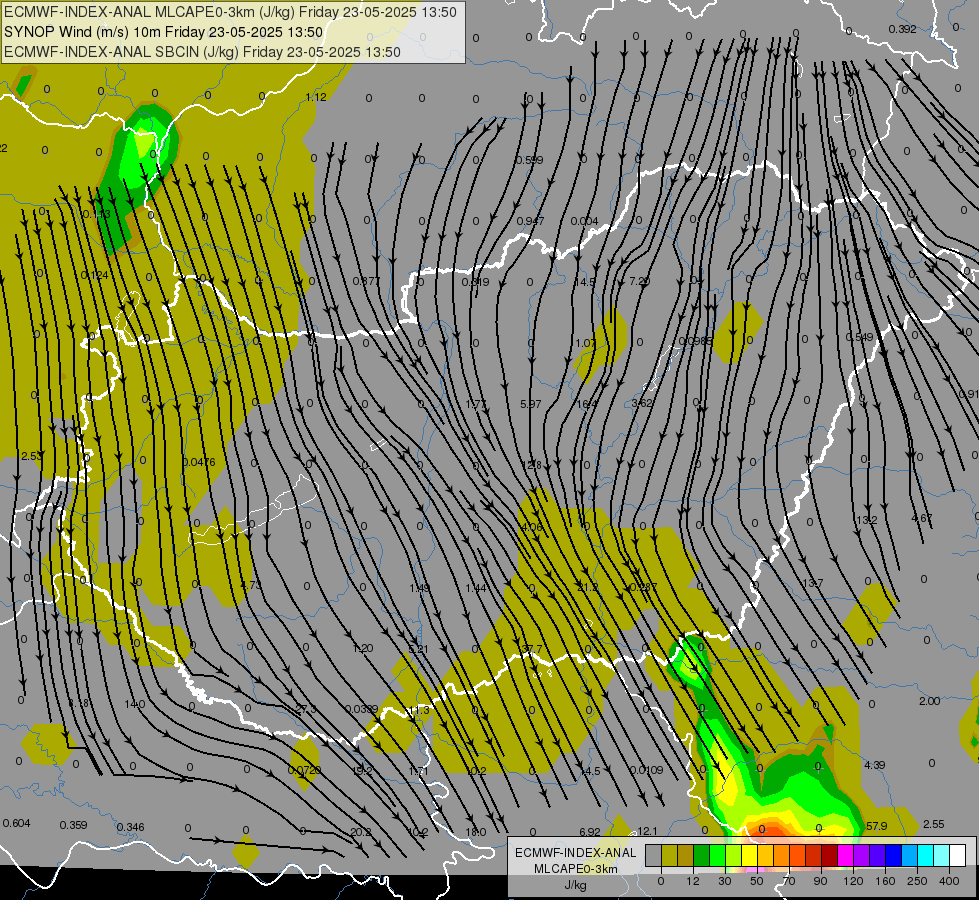Click the map value '0.0476'
This screenshot has height=900, width=979.
click(x=199, y=462)
